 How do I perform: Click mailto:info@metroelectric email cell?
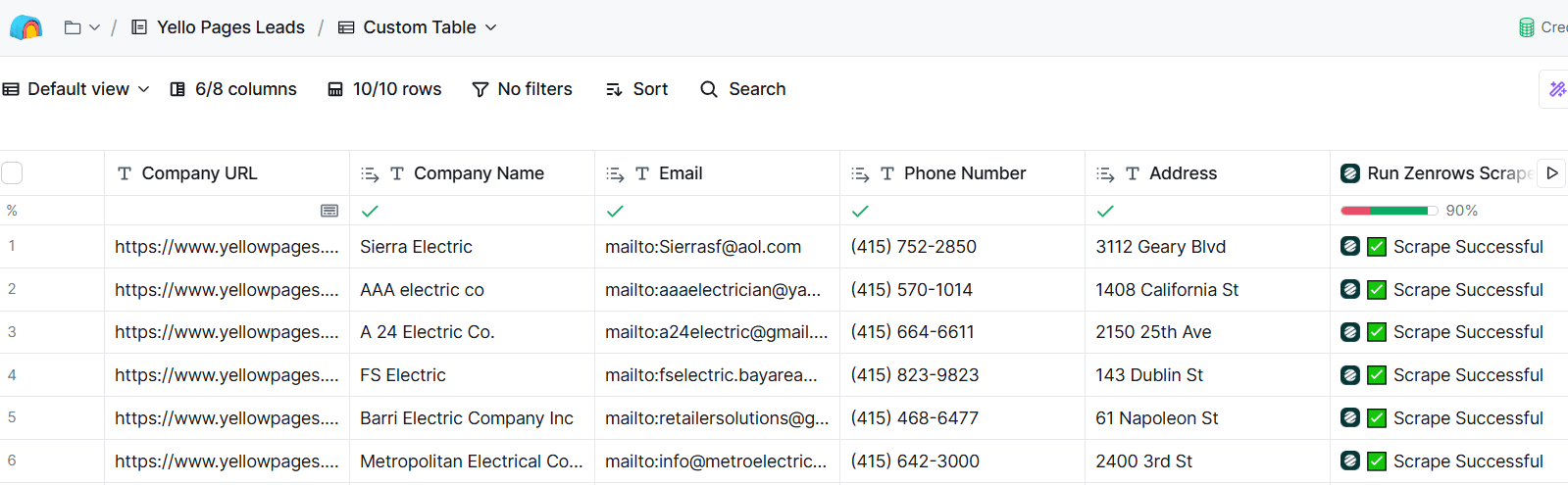pyautogui.click(x=717, y=461)
